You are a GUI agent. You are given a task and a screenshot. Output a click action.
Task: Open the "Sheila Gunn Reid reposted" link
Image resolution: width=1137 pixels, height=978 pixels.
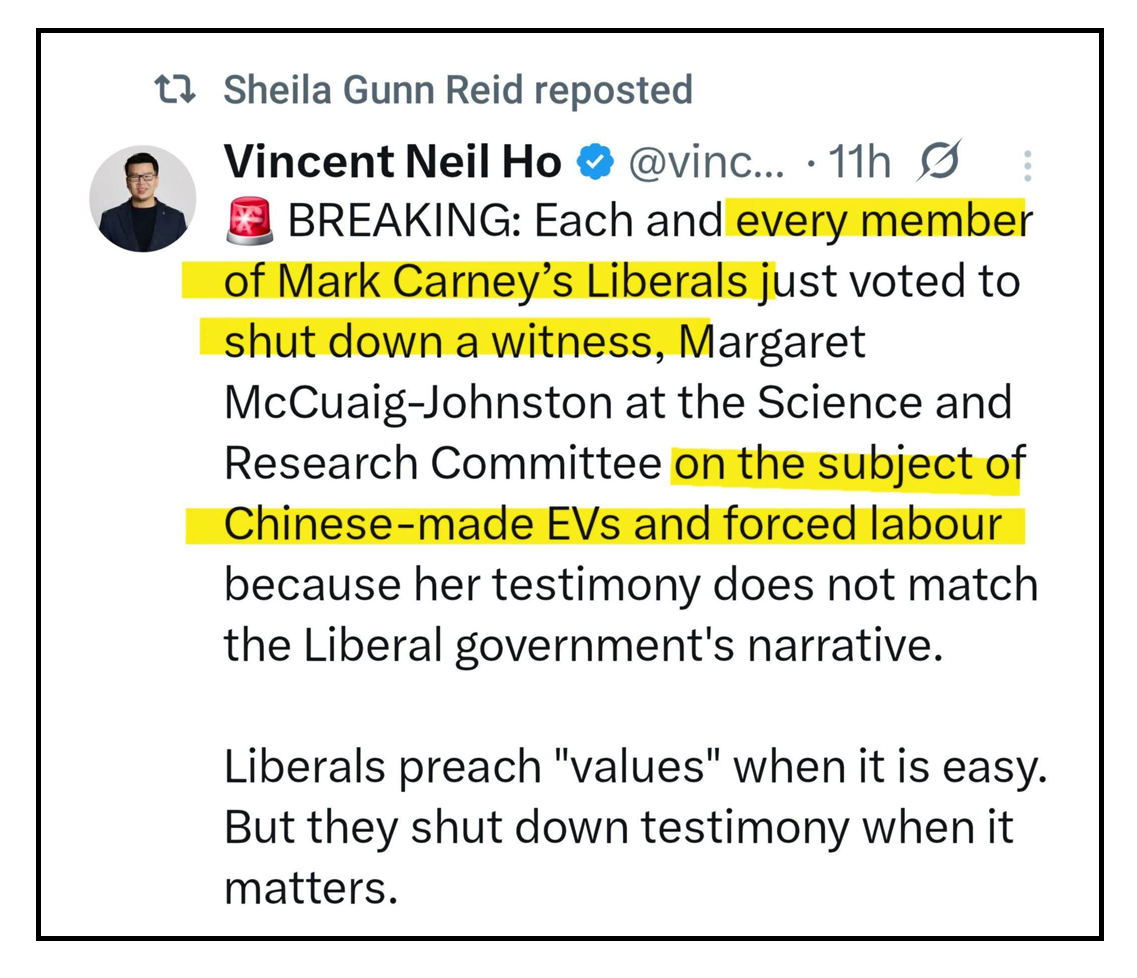tap(457, 90)
